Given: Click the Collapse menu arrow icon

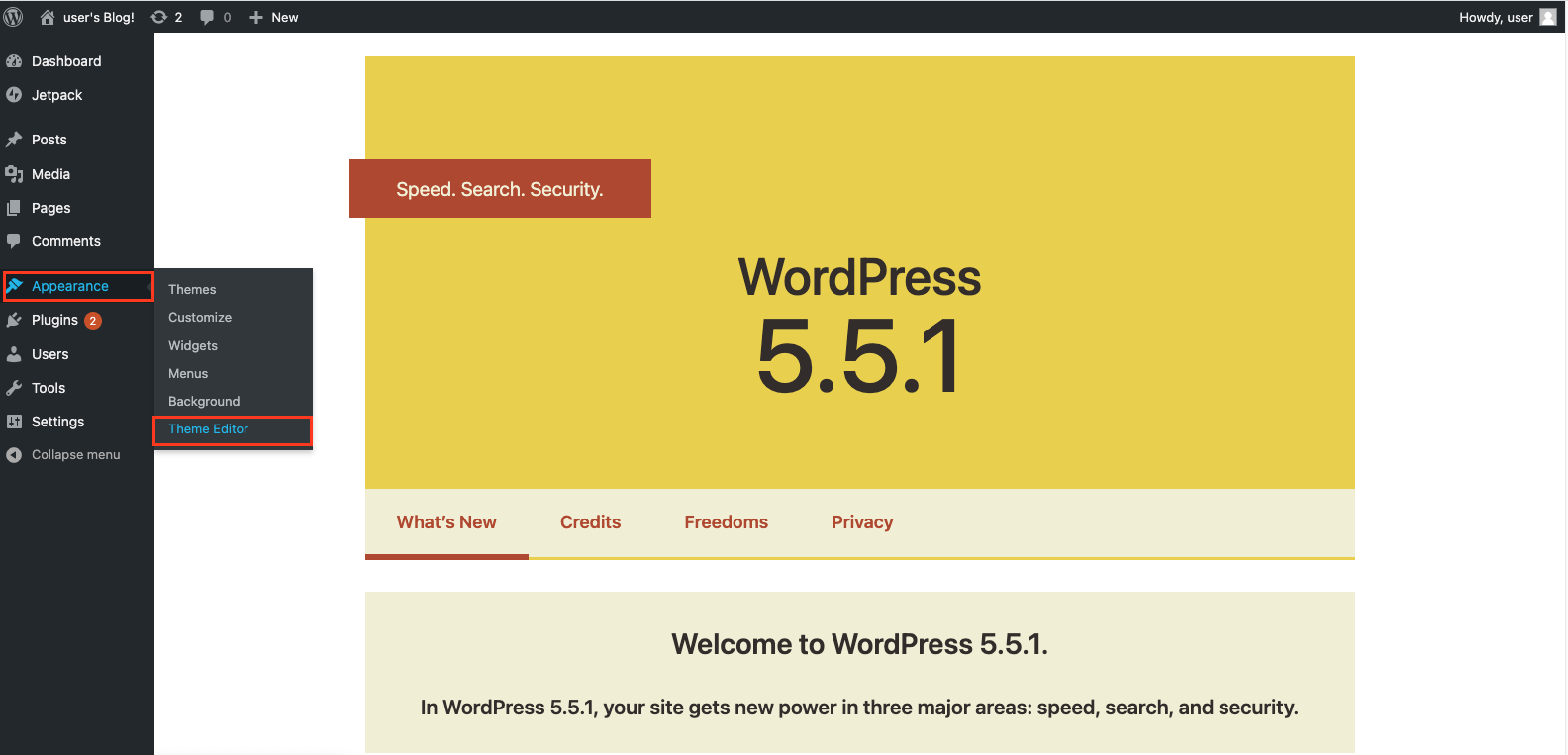Looking at the screenshot, I should 14,455.
